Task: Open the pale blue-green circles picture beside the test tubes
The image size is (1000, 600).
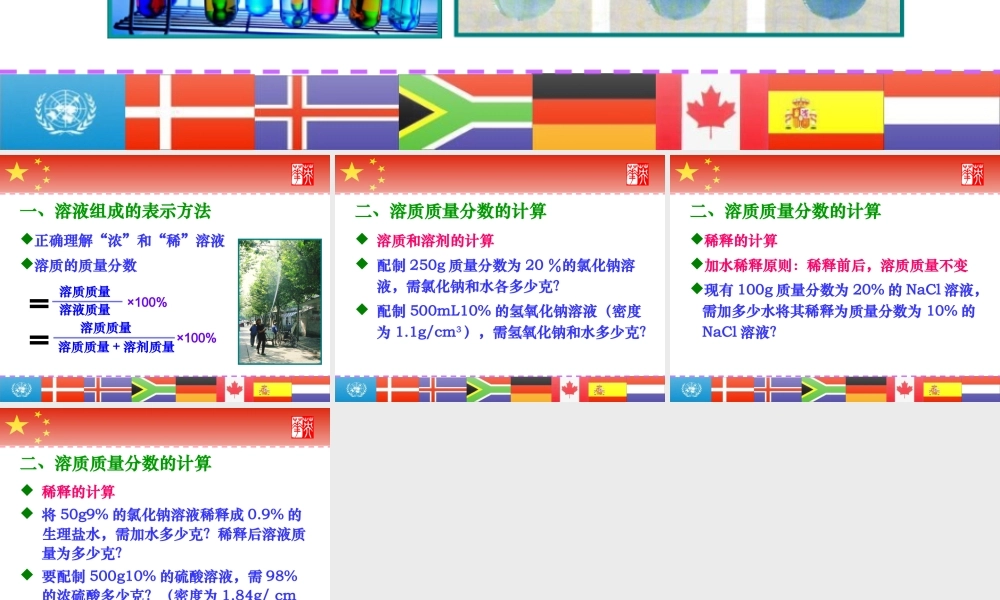Action: pyautogui.click(x=679, y=18)
